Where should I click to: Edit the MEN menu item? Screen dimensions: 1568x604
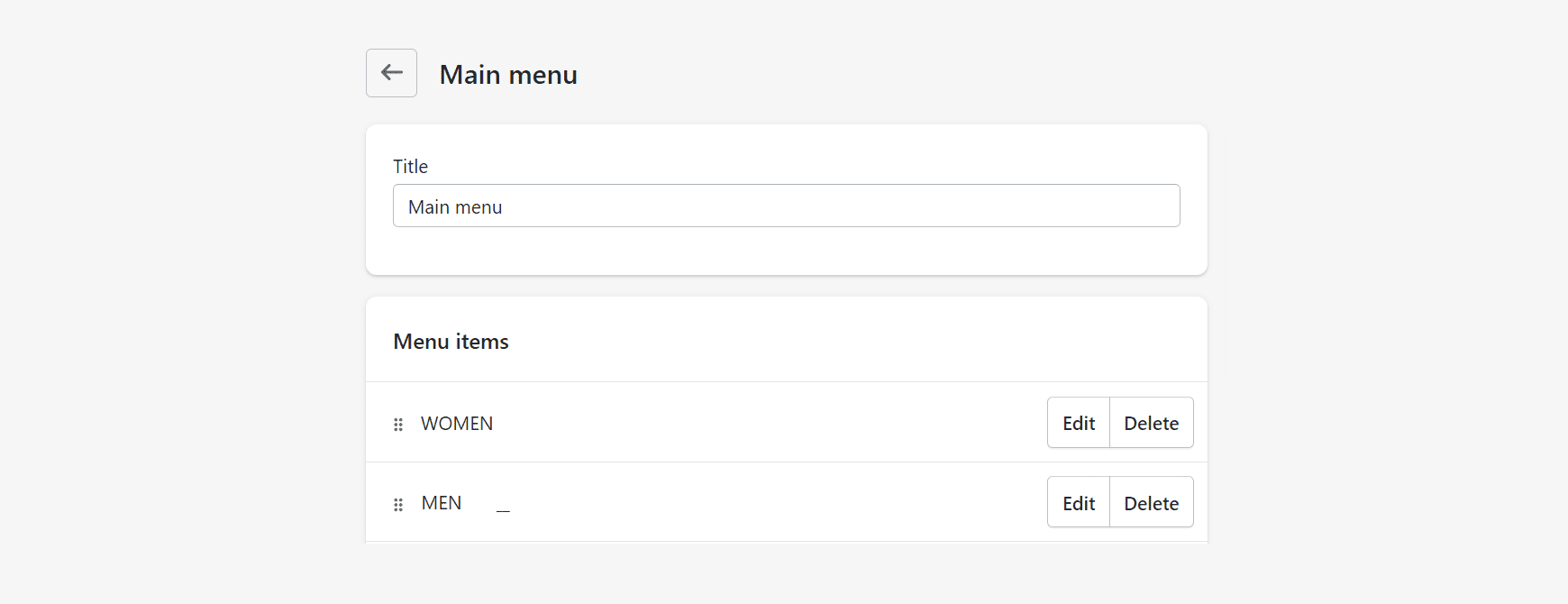1079,503
